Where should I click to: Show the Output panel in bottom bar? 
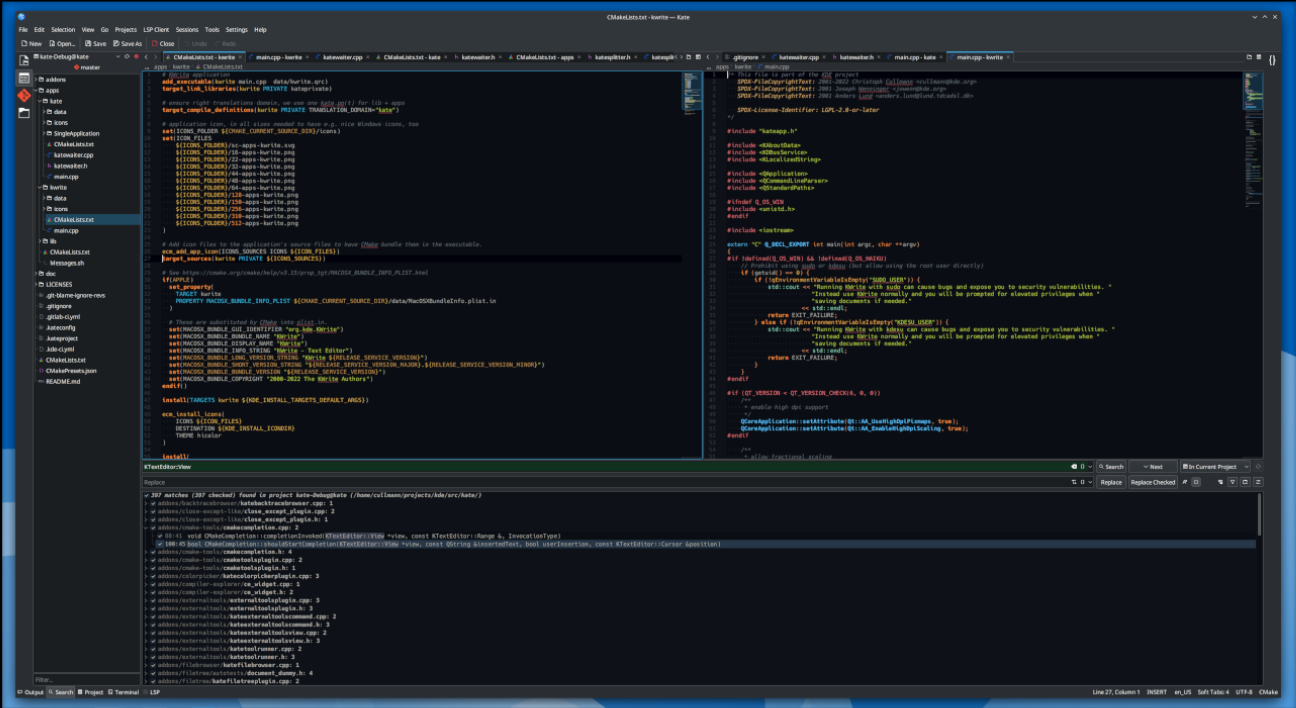pos(30,692)
